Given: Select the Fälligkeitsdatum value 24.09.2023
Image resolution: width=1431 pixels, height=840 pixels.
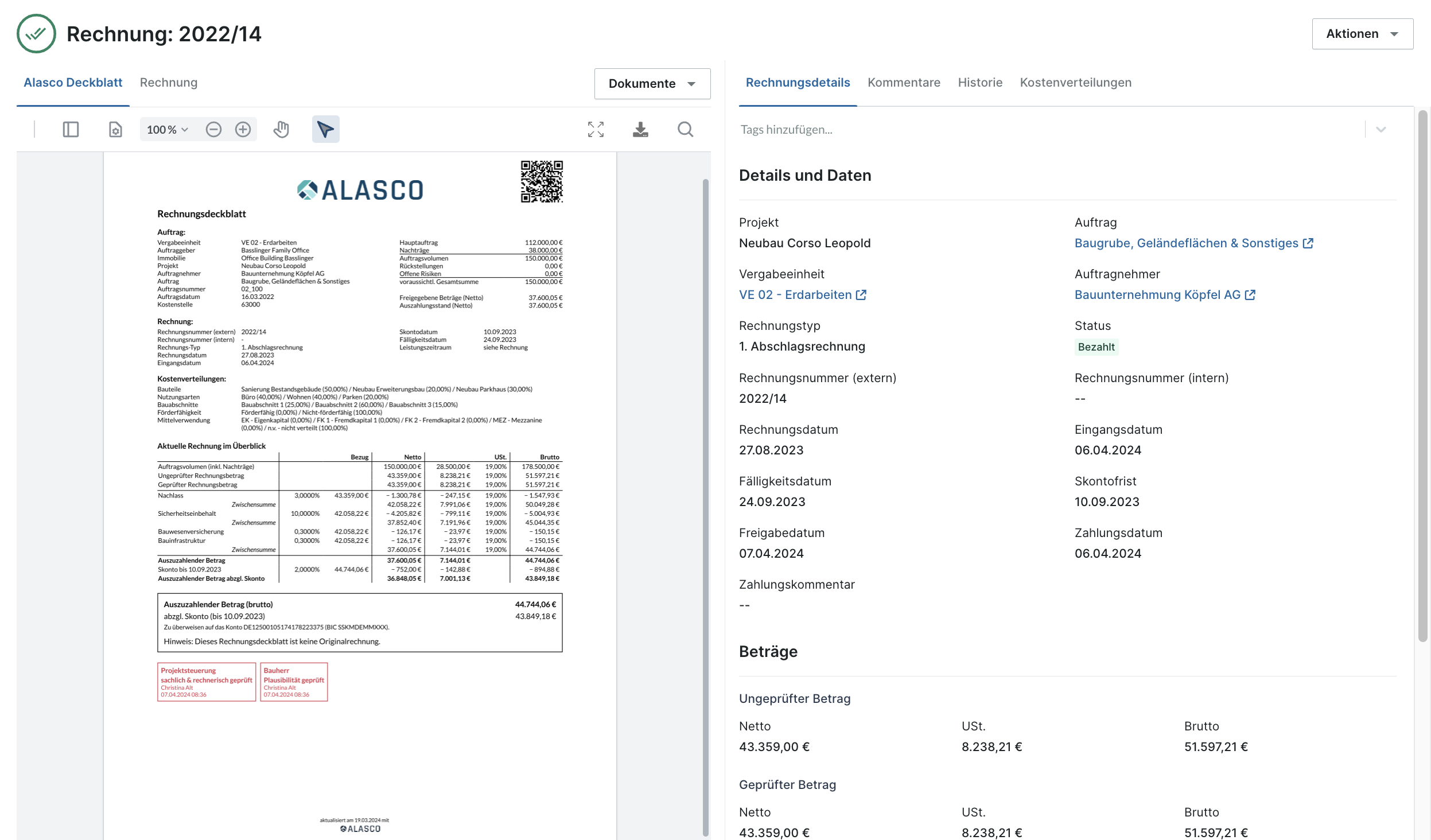Looking at the screenshot, I should [x=772, y=502].
